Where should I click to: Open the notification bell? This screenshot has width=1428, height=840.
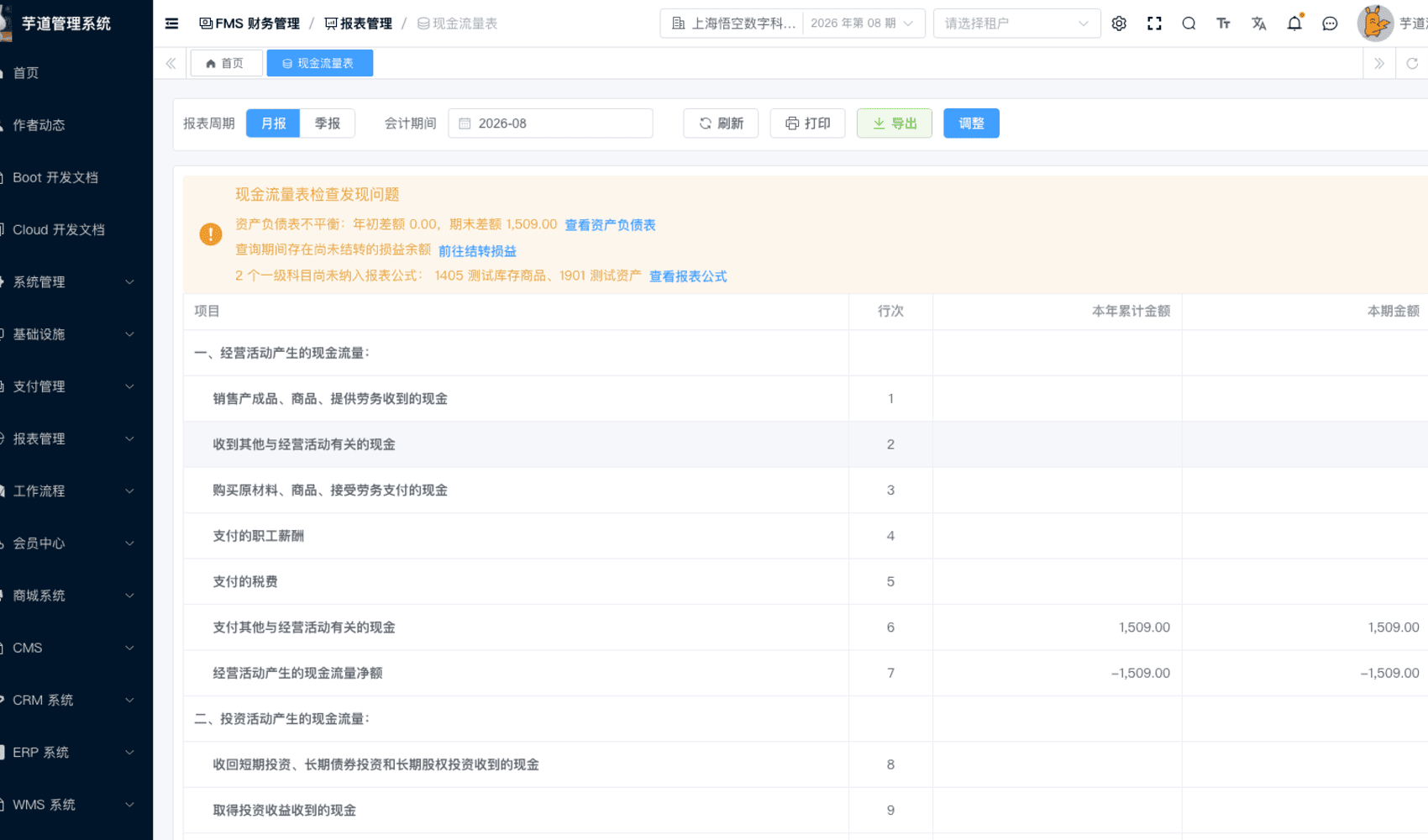click(x=1294, y=24)
